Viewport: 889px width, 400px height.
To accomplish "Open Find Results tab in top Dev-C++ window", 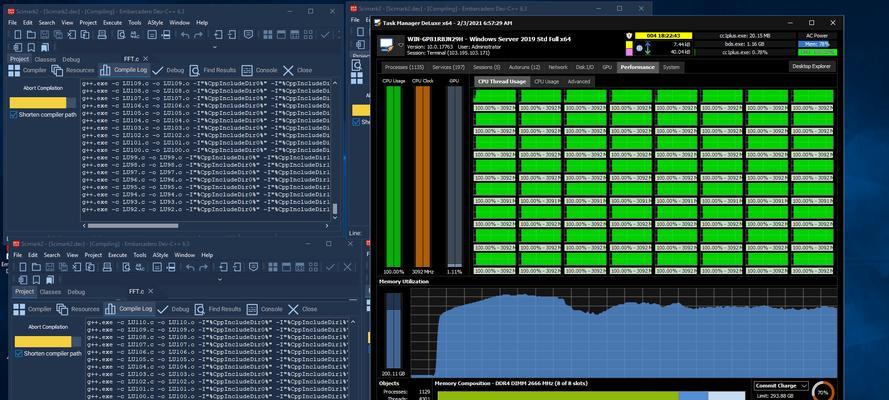I will [212, 70].
